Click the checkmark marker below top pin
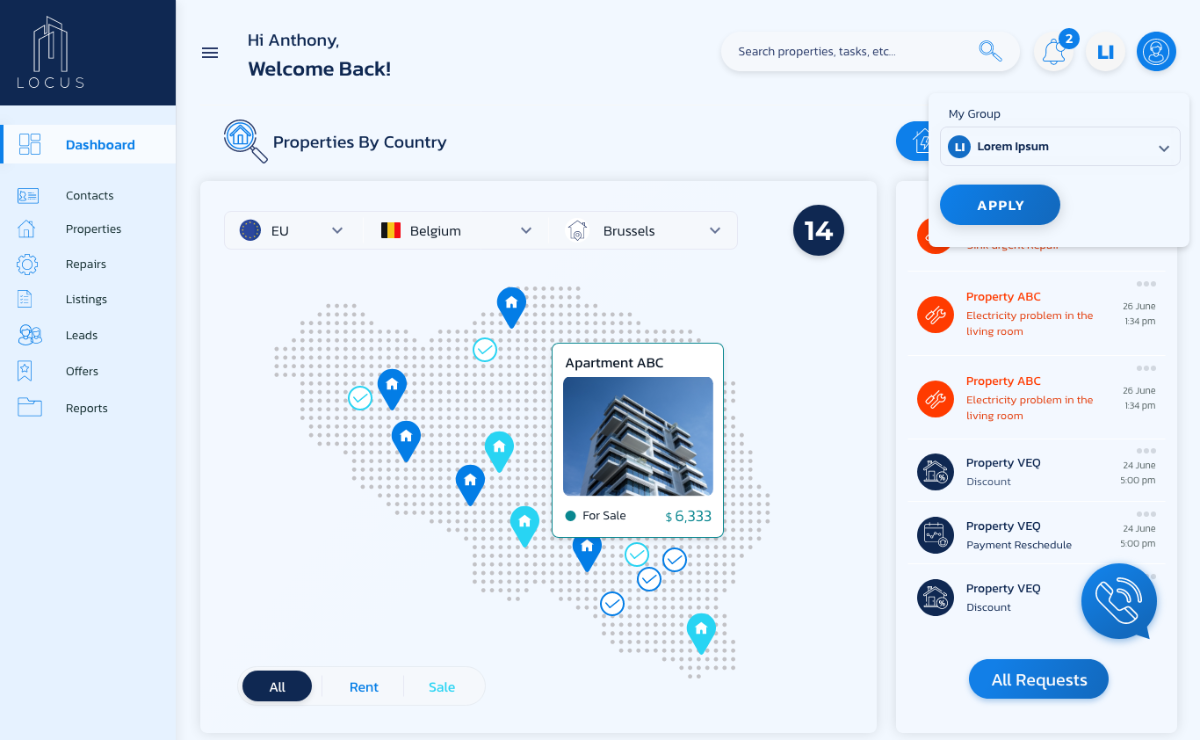Image resolution: width=1200 pixels, height=740 pixels. pyautogui.click(x=485, y=349)
